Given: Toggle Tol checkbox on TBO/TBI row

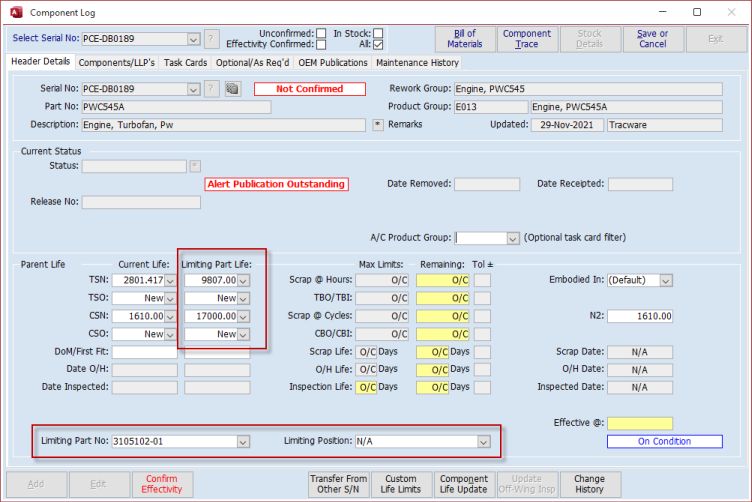Looking at the screenshot, I should pyautogui.click(x=482, y=298).
